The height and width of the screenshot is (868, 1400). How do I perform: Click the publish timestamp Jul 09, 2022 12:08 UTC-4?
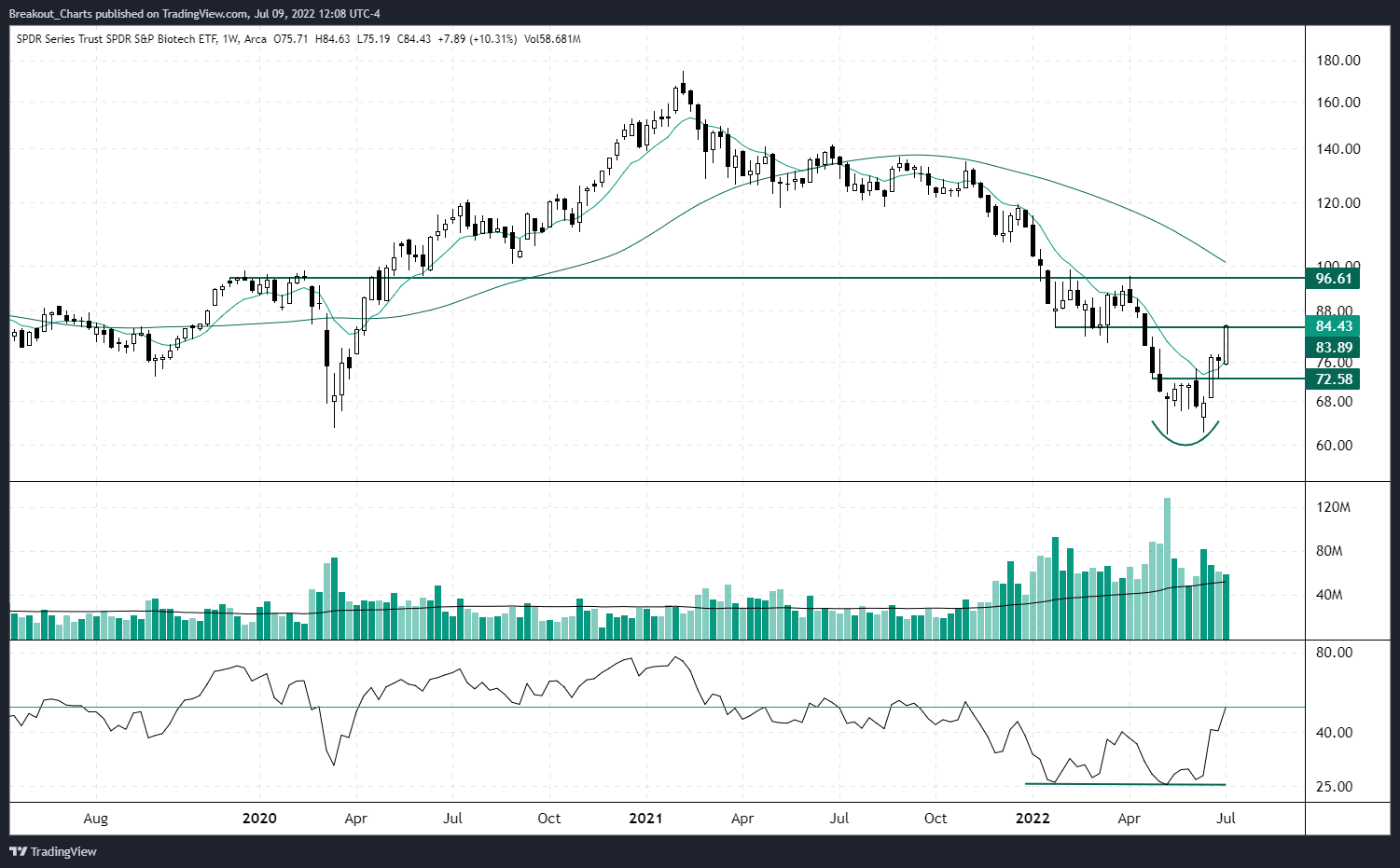[317, 14]
